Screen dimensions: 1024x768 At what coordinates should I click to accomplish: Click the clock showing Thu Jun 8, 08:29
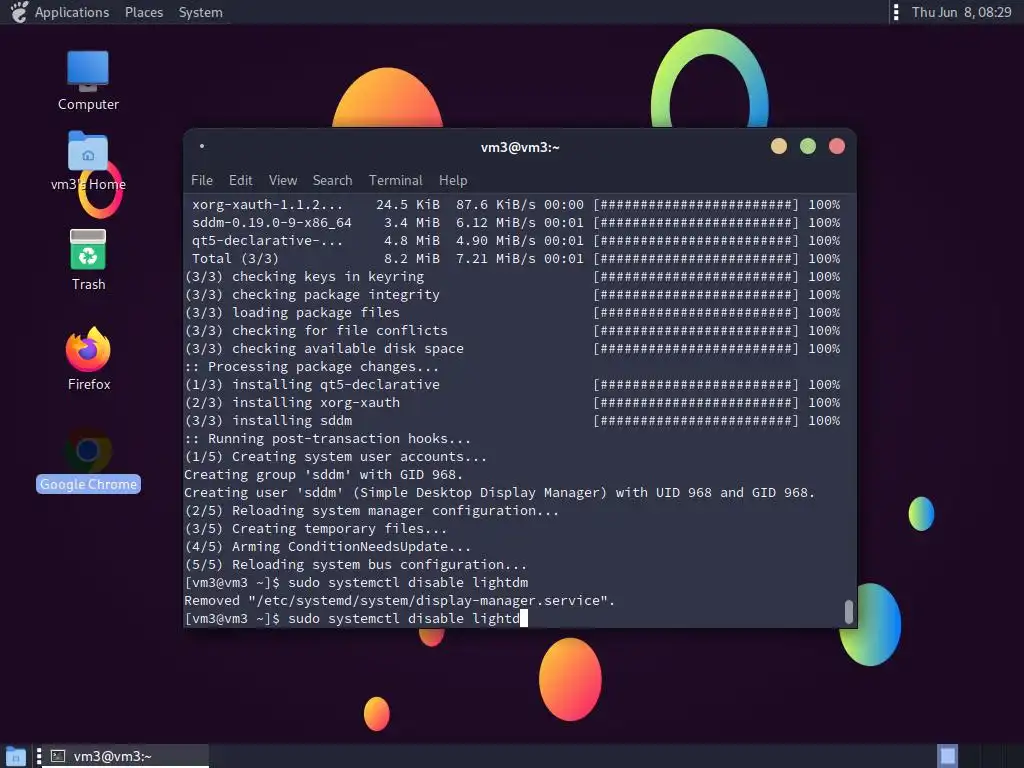pyautogui.click(x=961, y=12)
